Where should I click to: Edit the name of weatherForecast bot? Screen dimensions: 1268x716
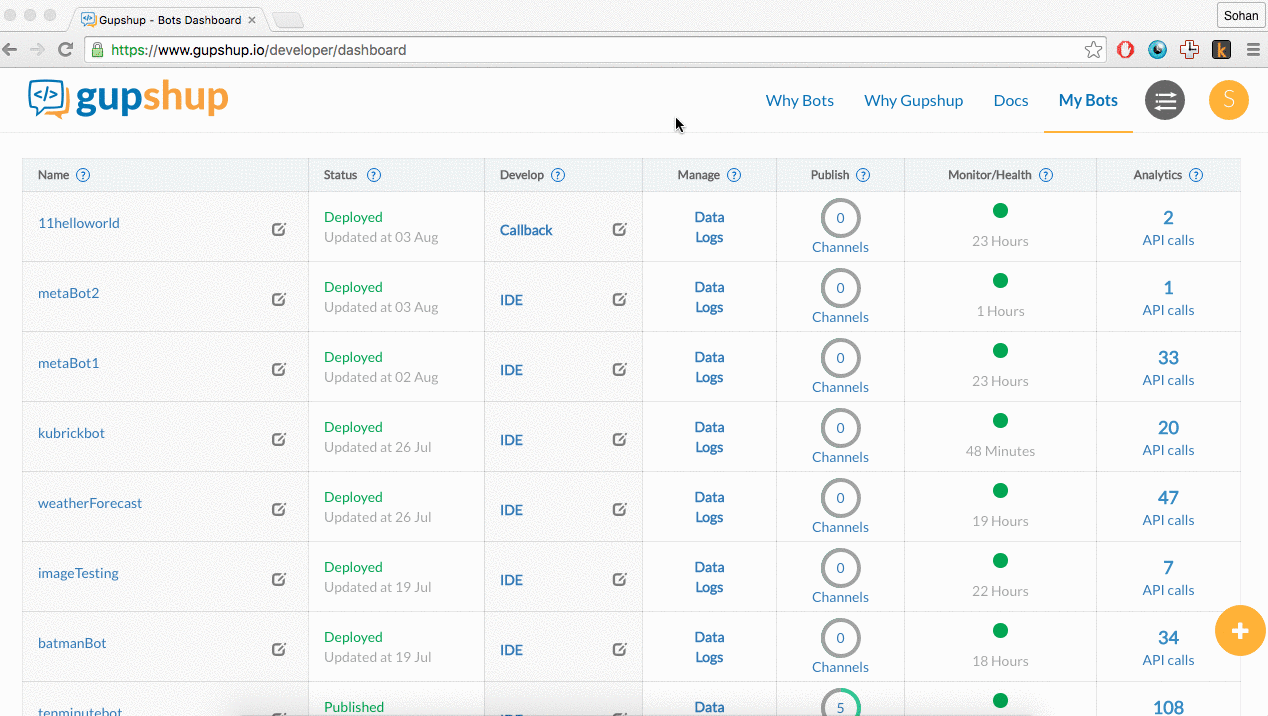279,509
